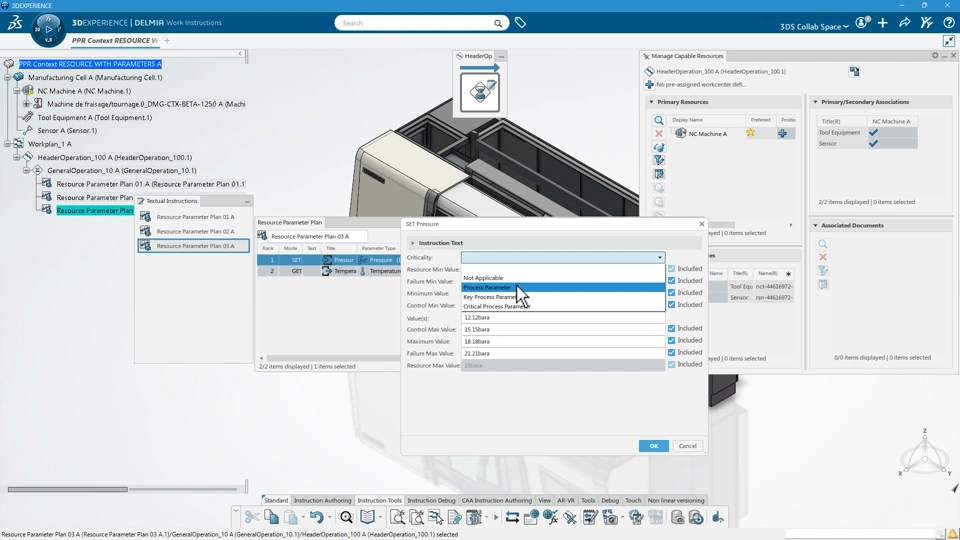960x540 pixels.
Task: Click Cancel in SET Pressure dialog
Action: tap(688, 446)
